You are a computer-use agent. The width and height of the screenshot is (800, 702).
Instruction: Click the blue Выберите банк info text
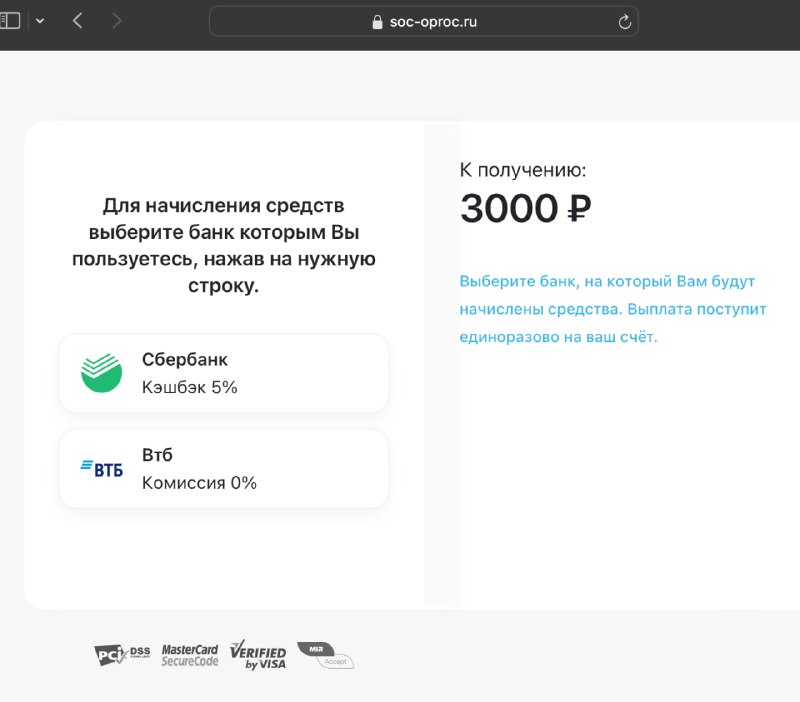(612, 309)
